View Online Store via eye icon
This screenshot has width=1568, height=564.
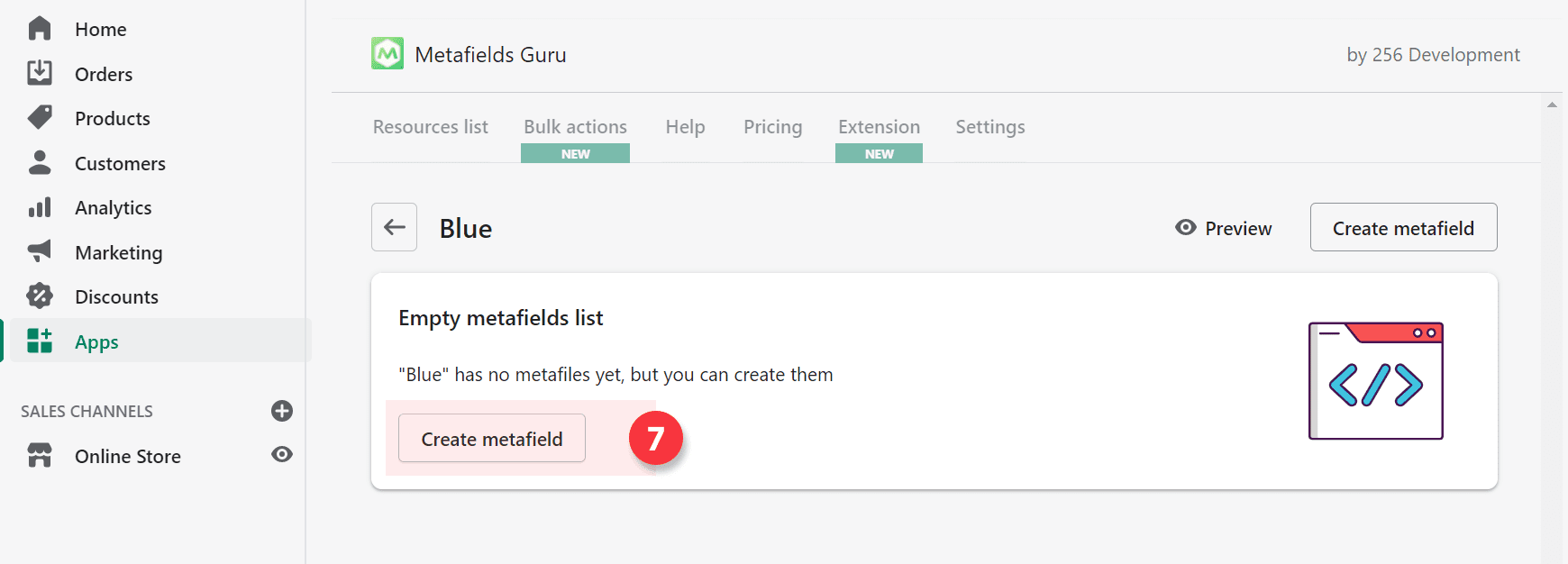tap(282, 455)
